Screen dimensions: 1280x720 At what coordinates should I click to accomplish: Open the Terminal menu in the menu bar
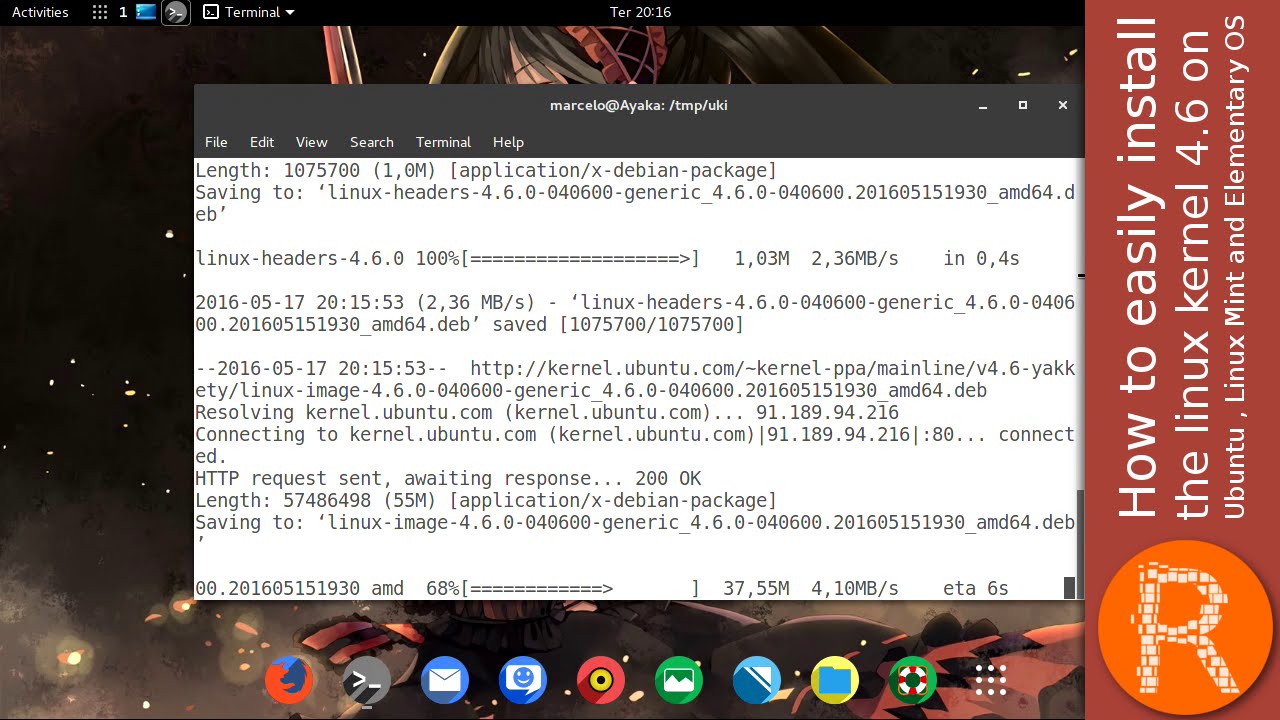click(443, 142)
